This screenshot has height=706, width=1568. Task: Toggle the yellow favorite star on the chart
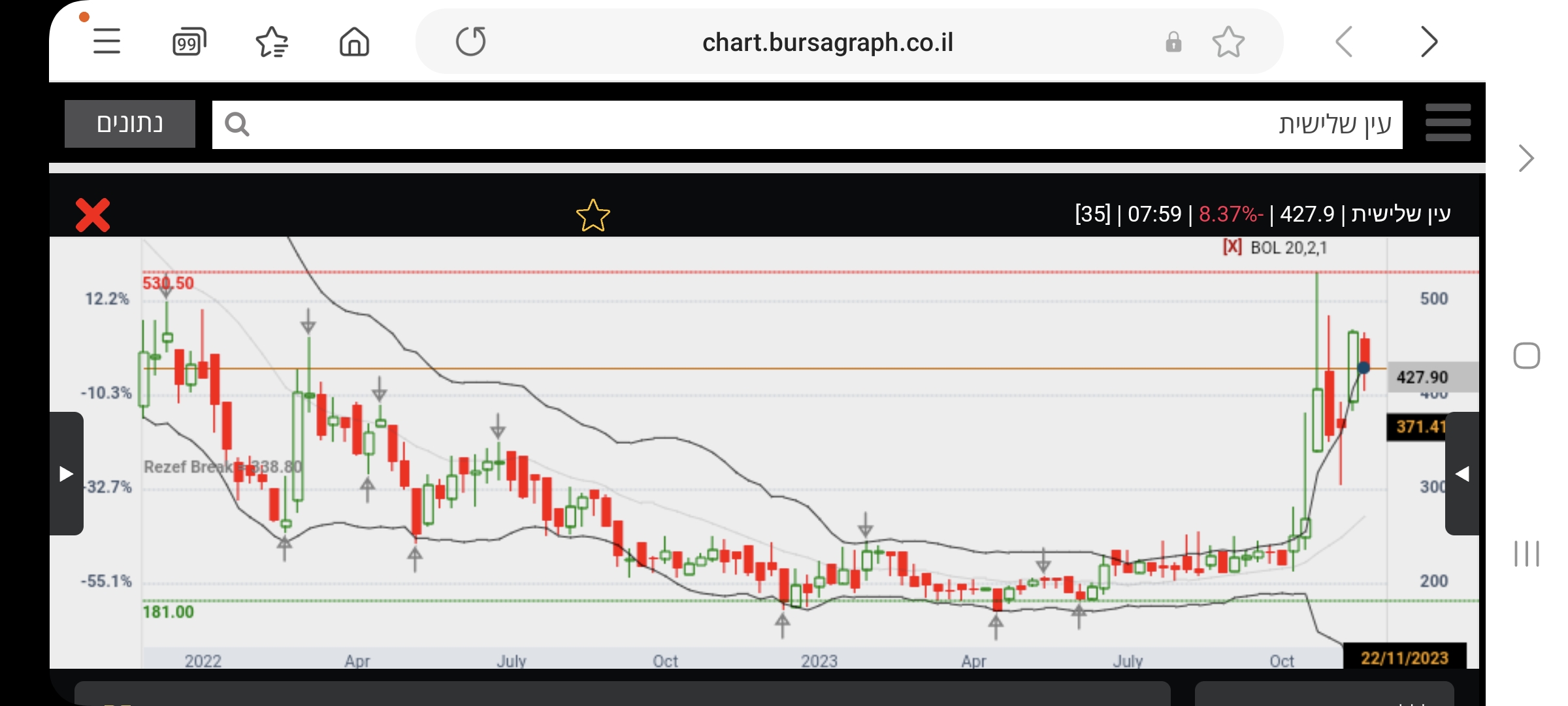click(x=593, y=216)
